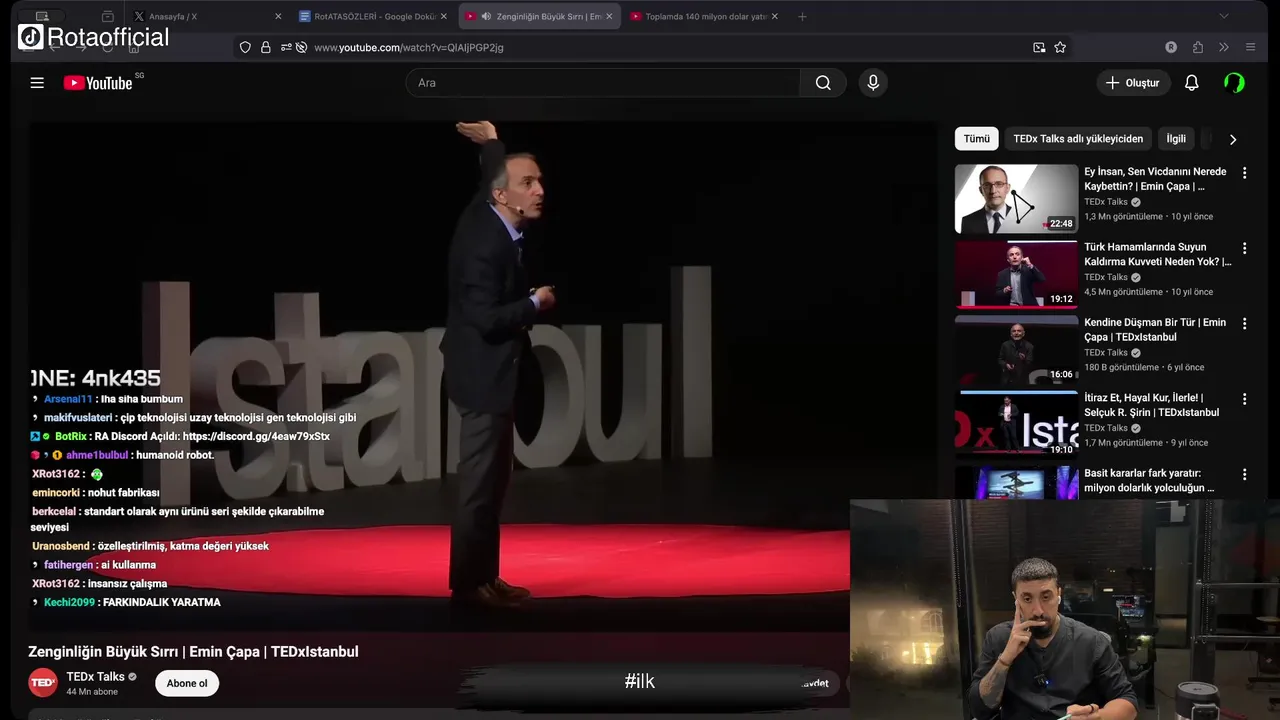Click the Oluştur create button

pyautogui.click(x=1133, y=83)
